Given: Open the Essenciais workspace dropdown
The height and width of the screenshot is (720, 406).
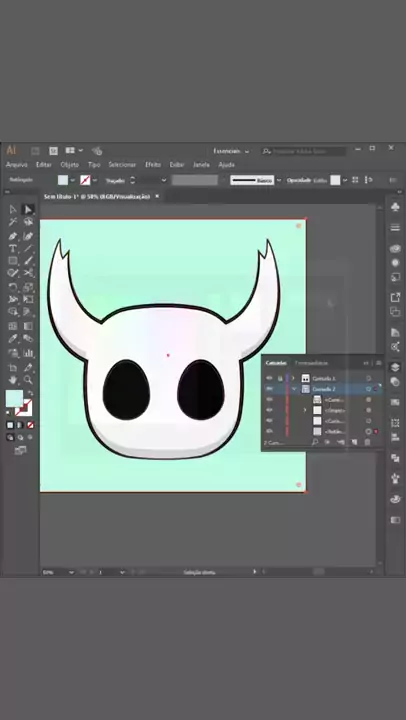Looking at the screenshot, I should tap(231, 151).
